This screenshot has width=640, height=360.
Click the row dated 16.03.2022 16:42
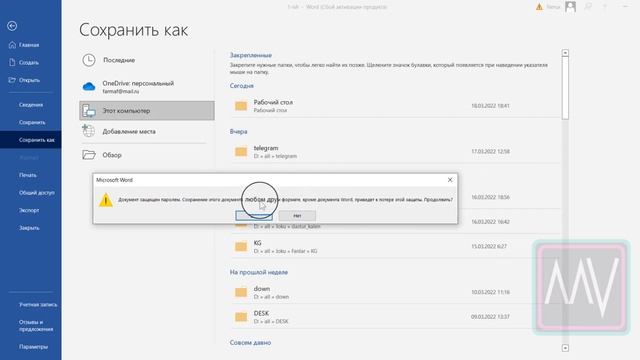[490, 222]
